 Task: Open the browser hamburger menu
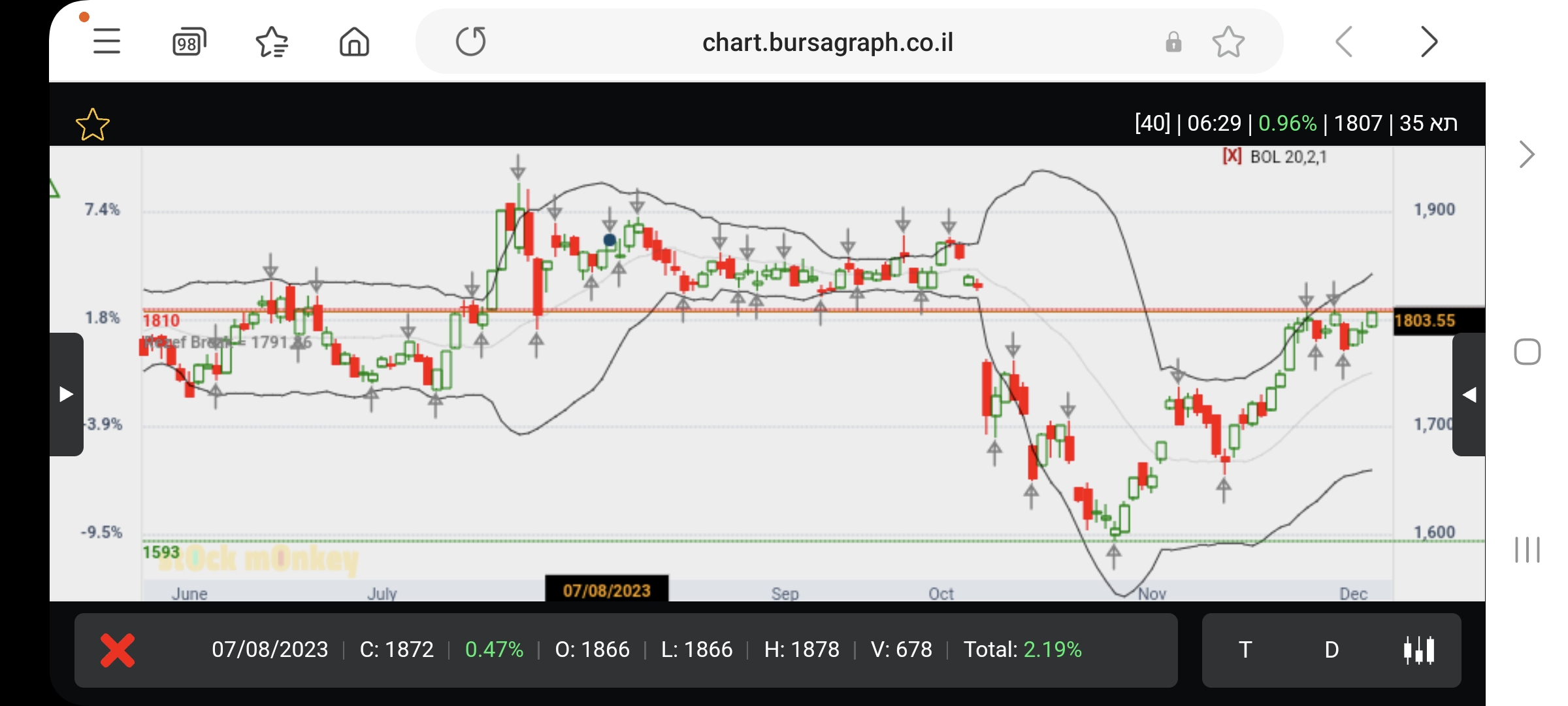tap(106, 42)
